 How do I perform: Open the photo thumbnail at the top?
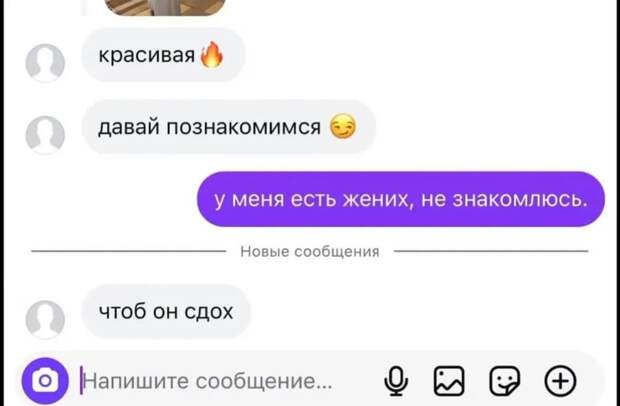pos(165,7)
